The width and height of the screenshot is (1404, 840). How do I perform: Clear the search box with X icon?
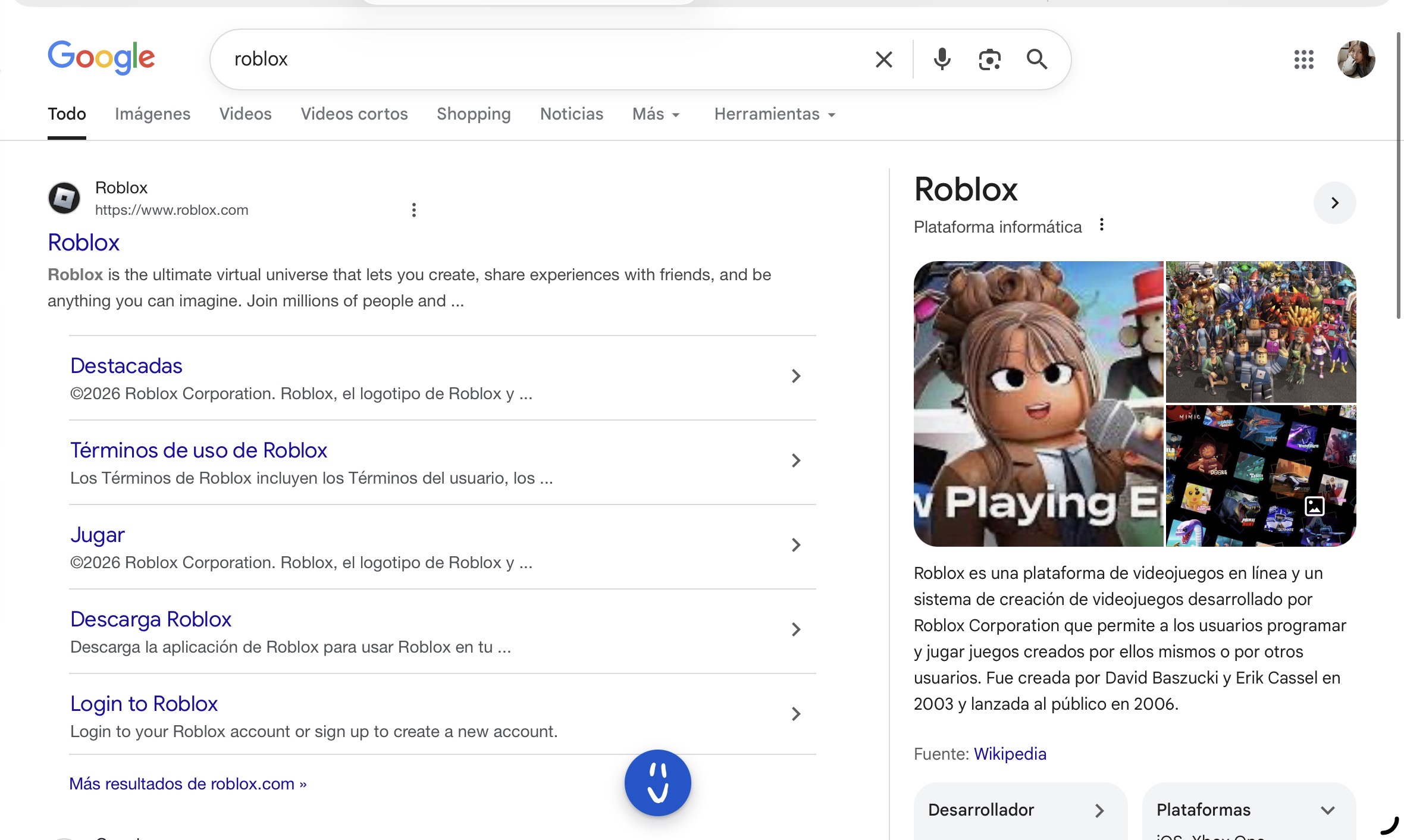(883, 59)
